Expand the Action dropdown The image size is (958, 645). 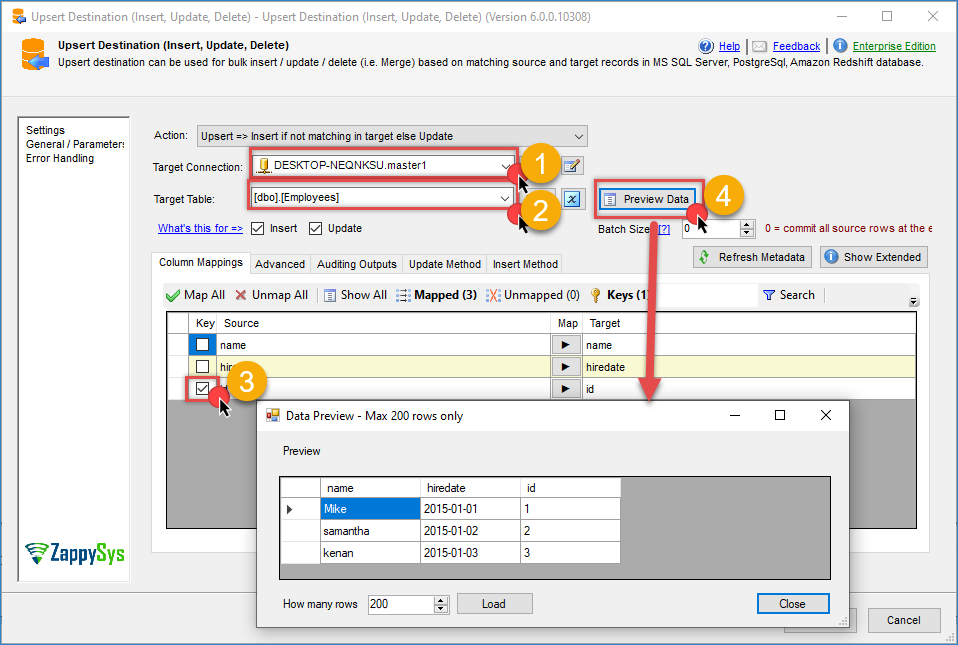[x=578, y=136]
